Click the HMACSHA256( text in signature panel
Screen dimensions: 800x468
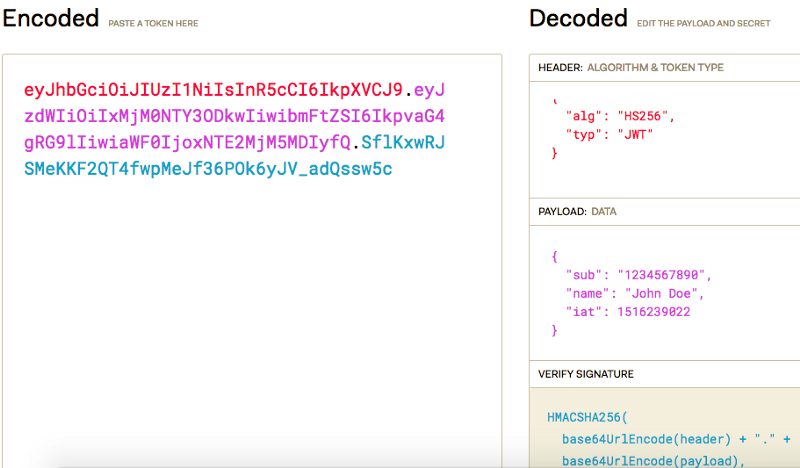click(x=587, y=417)
